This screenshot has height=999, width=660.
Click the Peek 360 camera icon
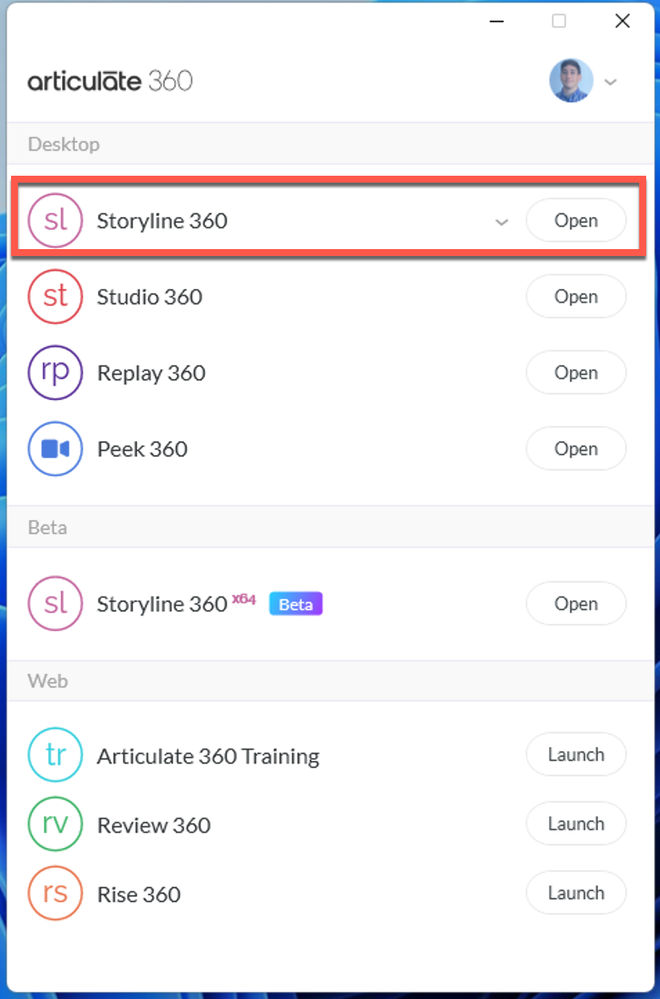[x=55, y=449]
